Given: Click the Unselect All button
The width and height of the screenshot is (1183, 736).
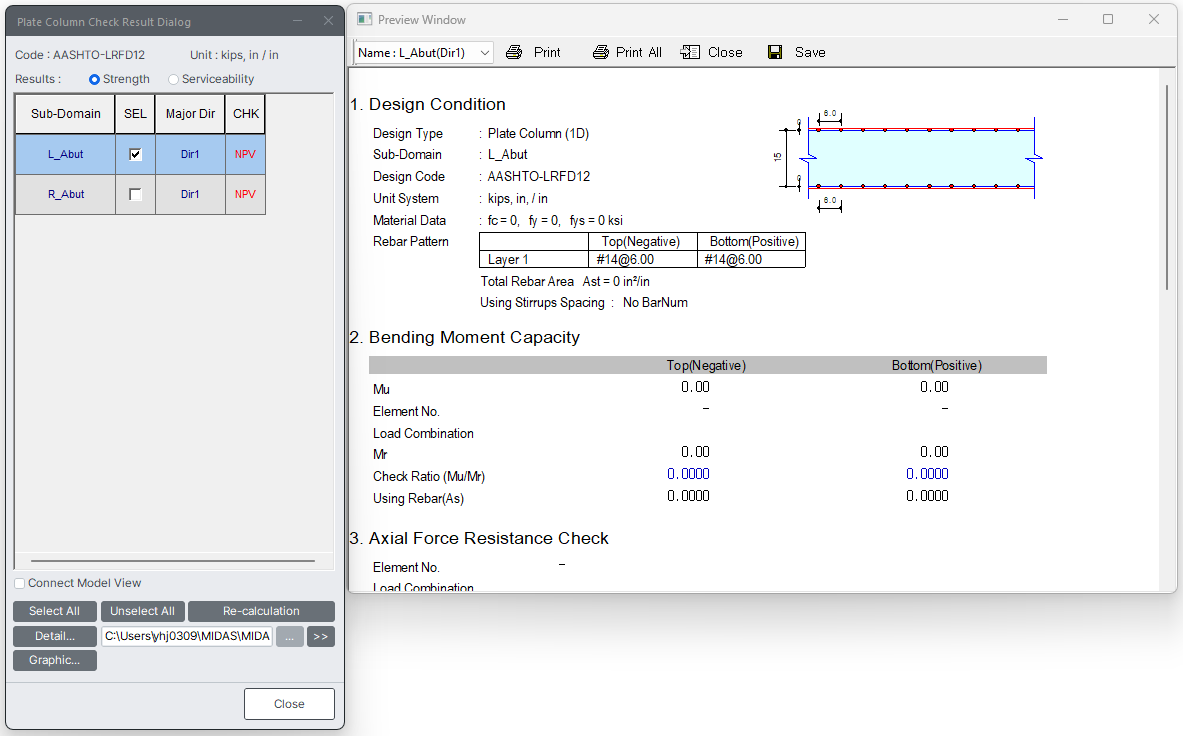Looking at the screenshot, I should coord(143,611).
